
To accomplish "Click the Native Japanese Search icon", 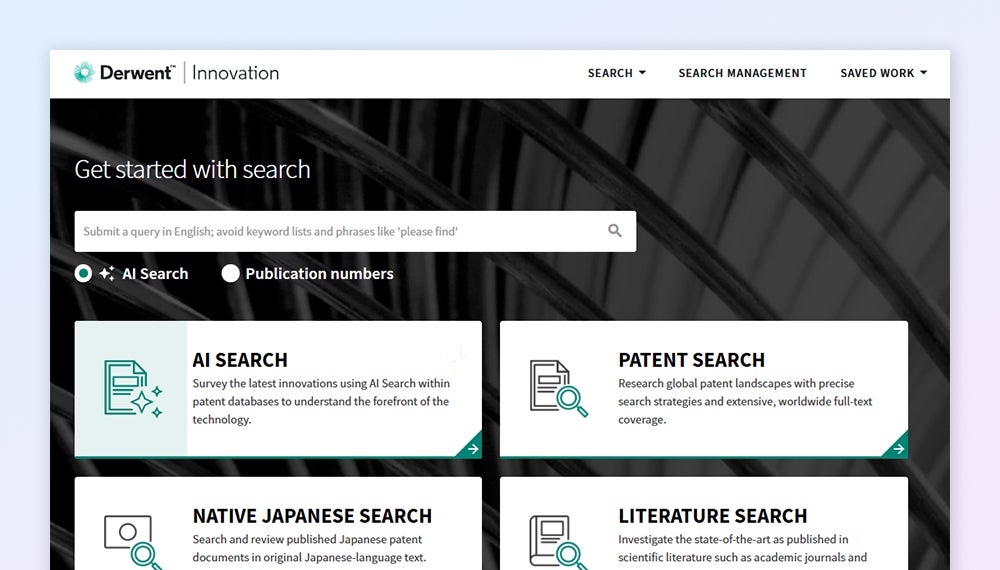I will click(x=132, y=541).
